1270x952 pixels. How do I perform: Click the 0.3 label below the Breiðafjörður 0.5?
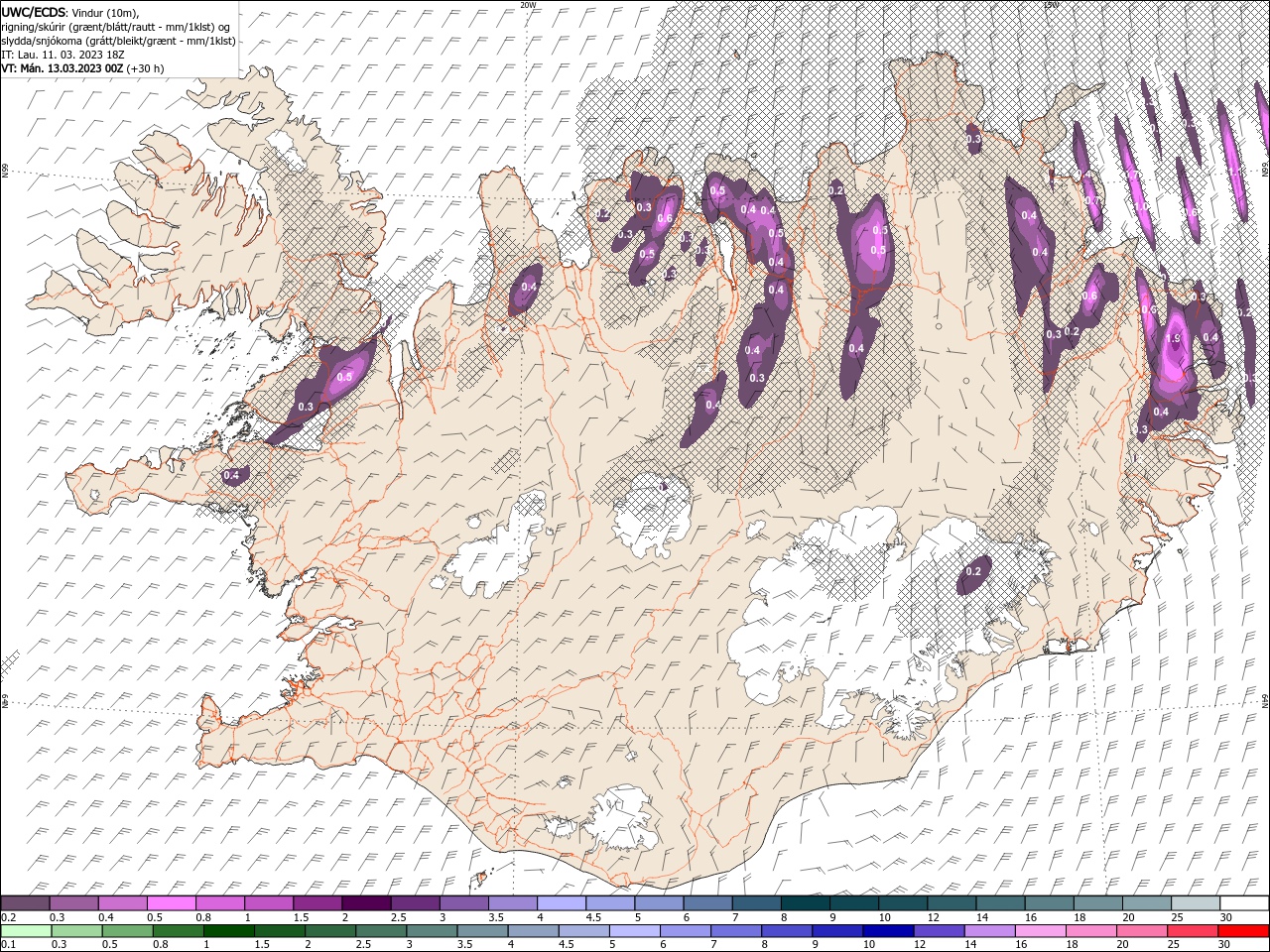(x=306, y=407)
